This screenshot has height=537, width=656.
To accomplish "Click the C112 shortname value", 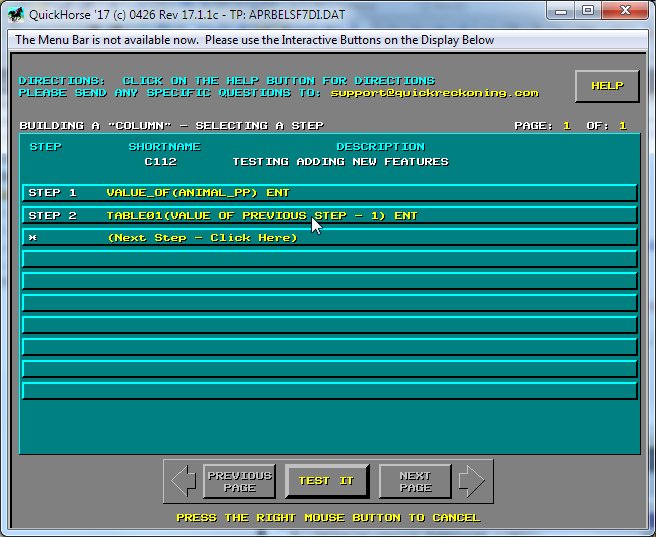I will pos(160,162).
